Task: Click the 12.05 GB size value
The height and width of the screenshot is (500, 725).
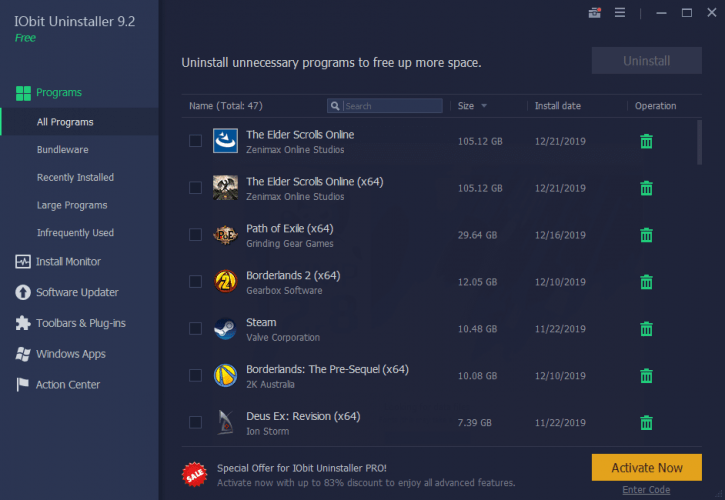Action: point(477,282)
